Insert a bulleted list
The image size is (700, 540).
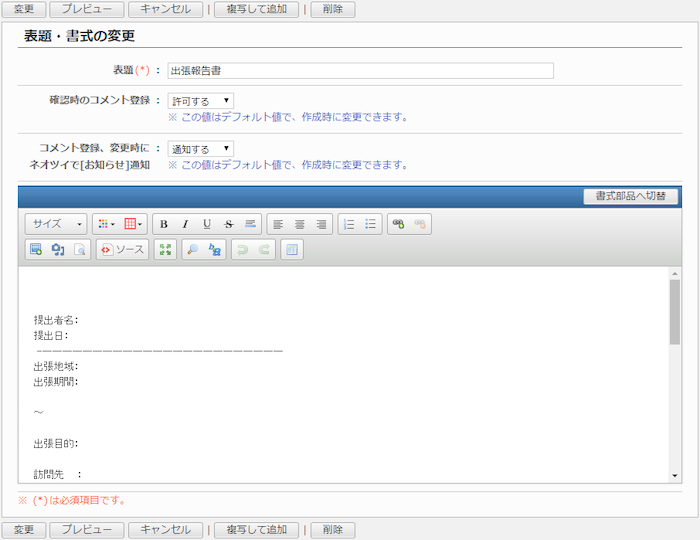(x=371, y=224)
